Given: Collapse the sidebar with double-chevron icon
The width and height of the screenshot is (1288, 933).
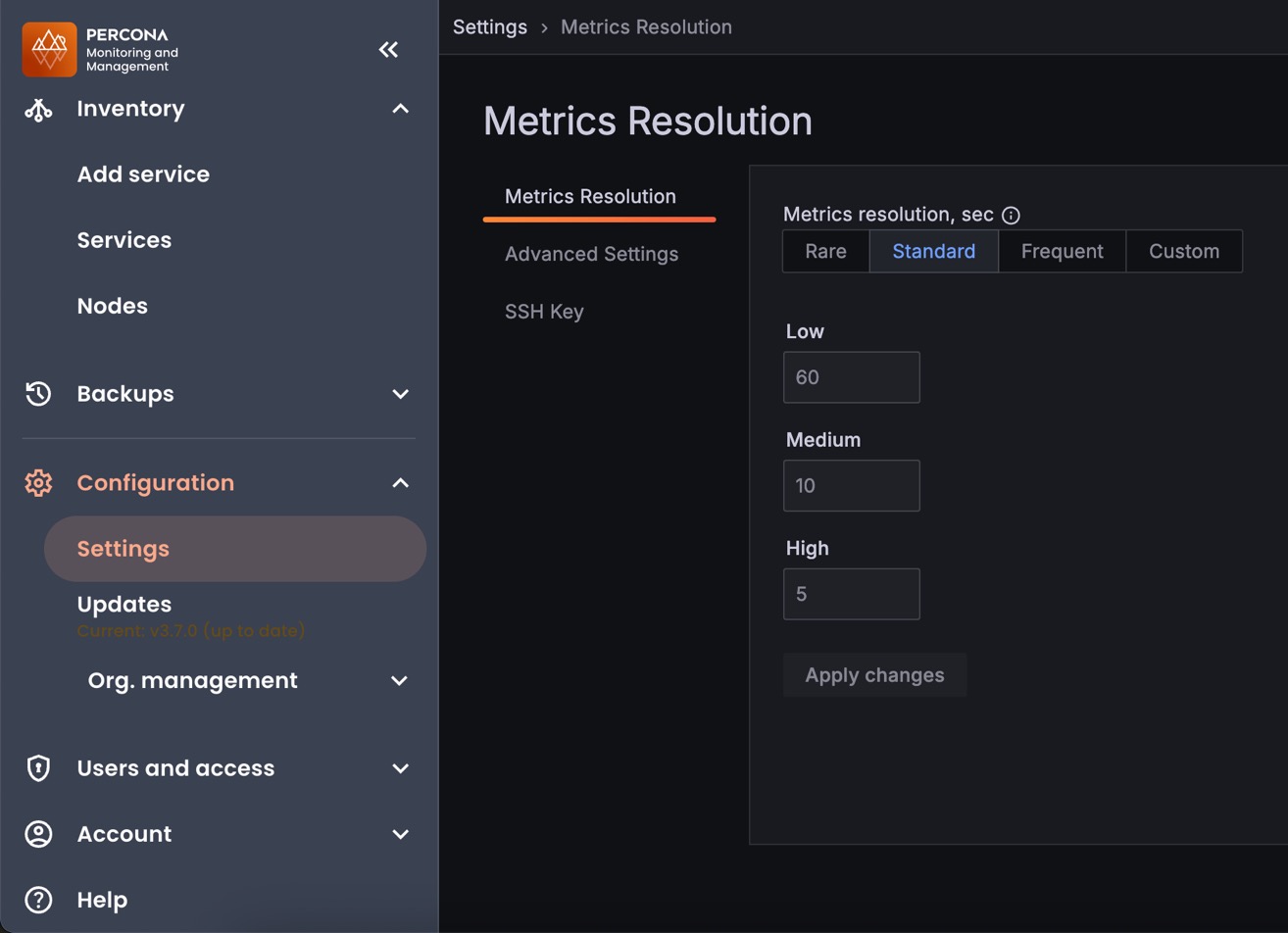Looking at the screenshot, I should tap(388, 49).
